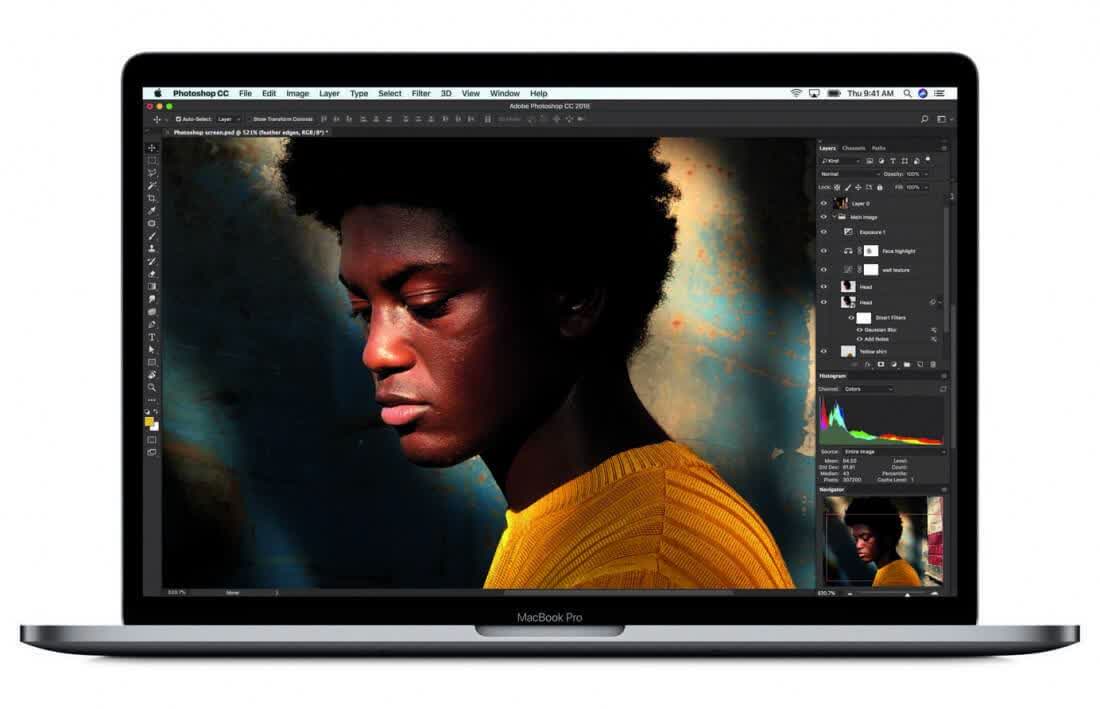Select the Gradient tool
The image size is (1100, 709).
point(152,287)
